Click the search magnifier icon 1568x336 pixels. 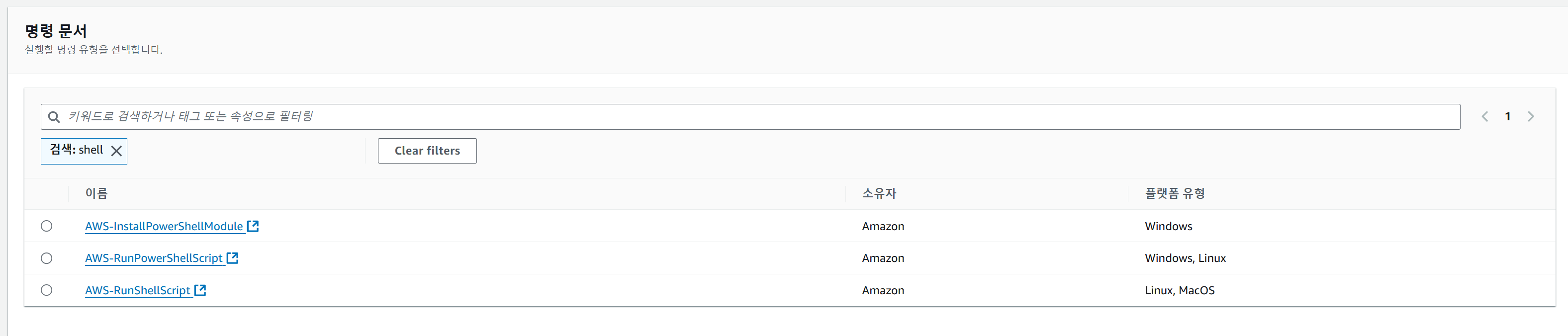click(x=54, y=117)
